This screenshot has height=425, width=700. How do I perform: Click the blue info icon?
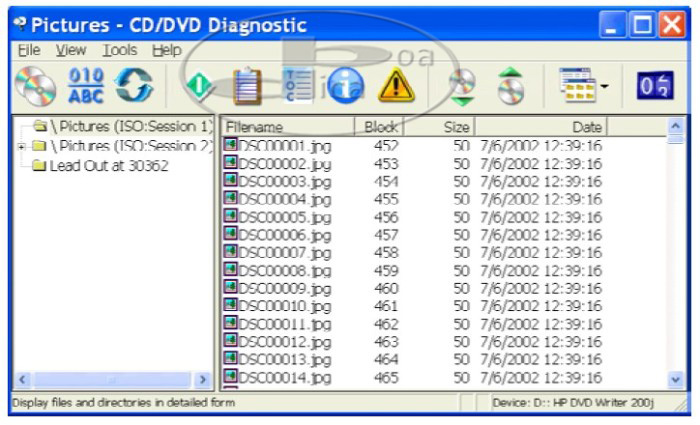coord(343,88)
